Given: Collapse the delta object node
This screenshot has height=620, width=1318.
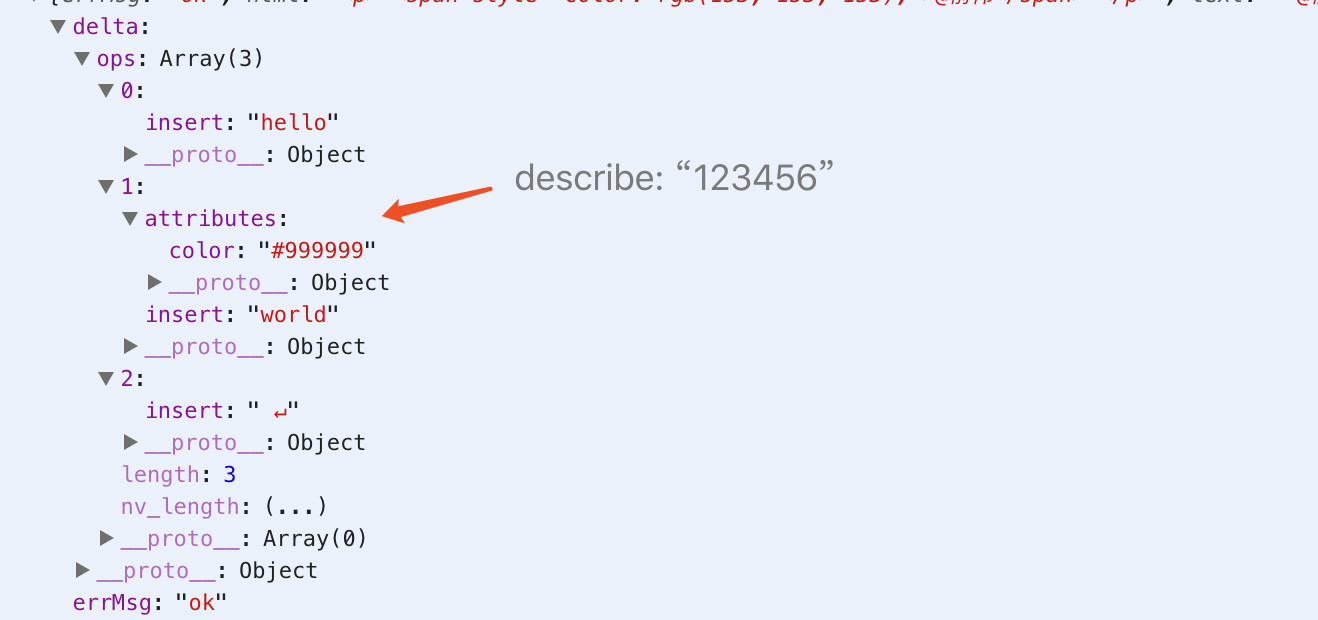Looking at the screenshot, I should click(x=58, y=27).
